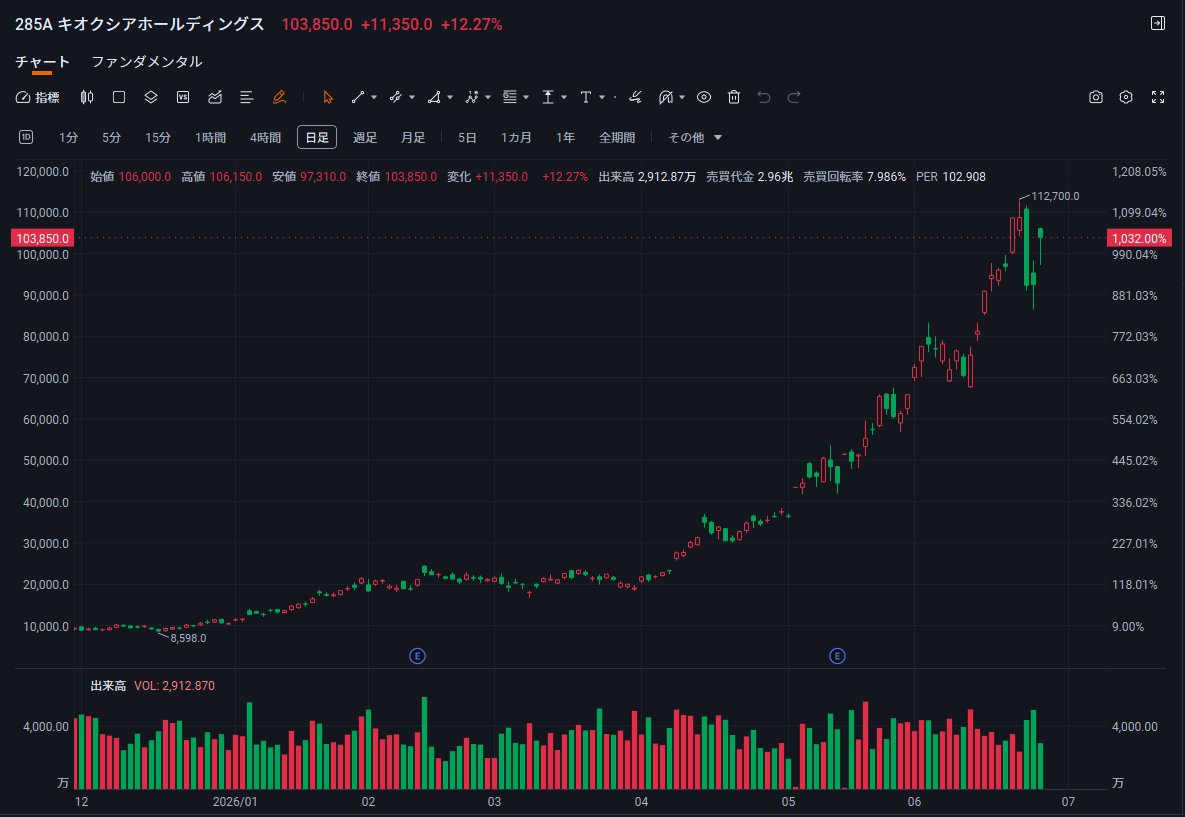Select the price range measure tool
This screenshot has height=817, width=1185.
(x=548, y=97)
